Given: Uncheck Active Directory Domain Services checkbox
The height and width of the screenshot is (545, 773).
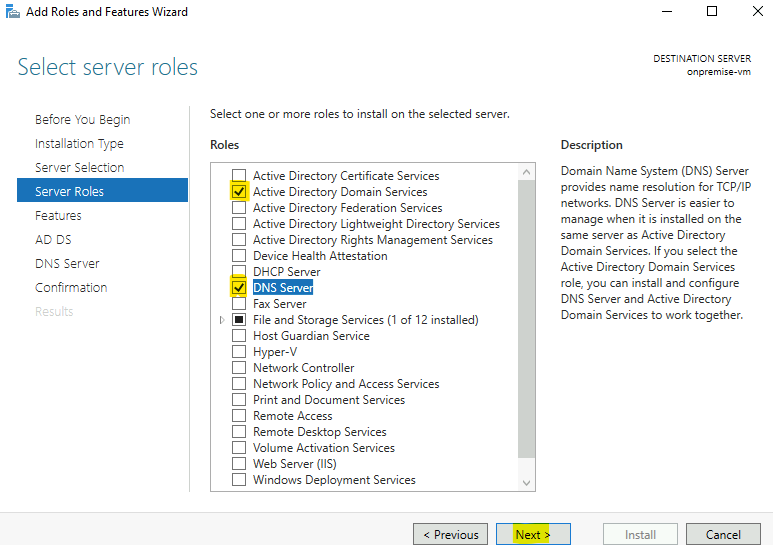Looking at the screenshot, I should point(239,192).
